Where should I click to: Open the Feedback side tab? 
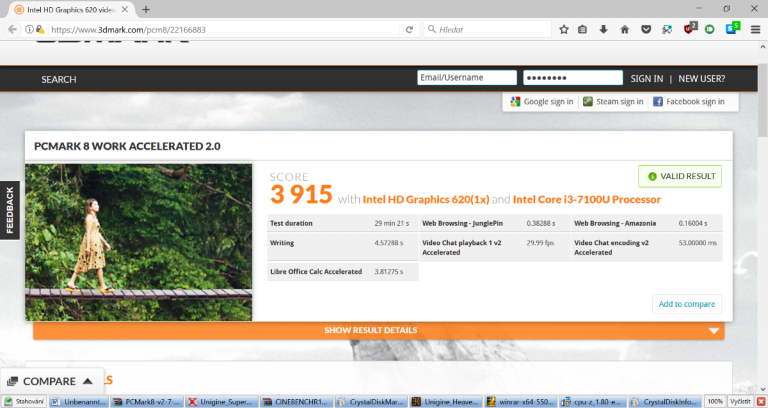click(10, 210)
